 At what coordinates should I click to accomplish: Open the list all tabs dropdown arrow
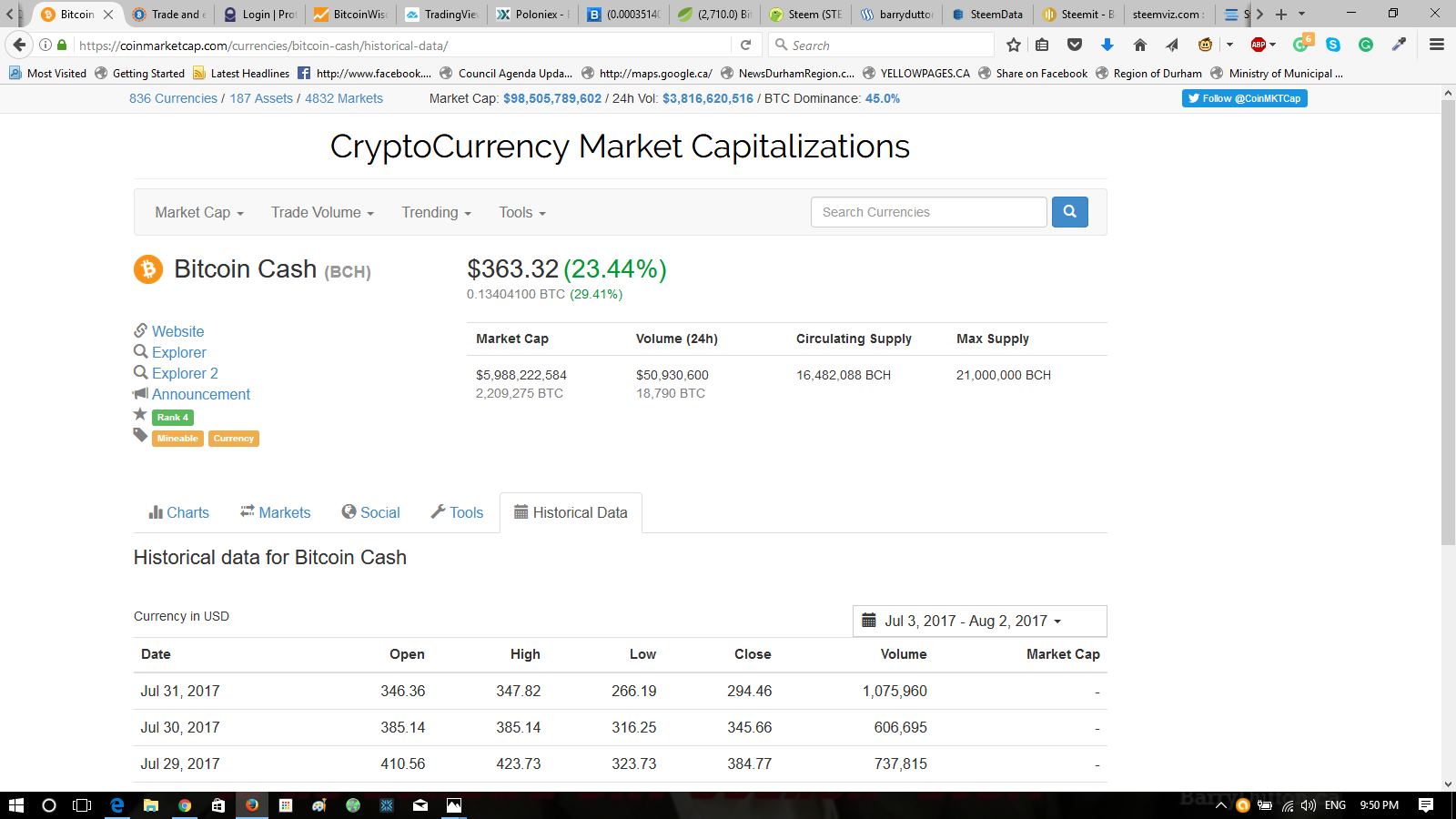1301,14
